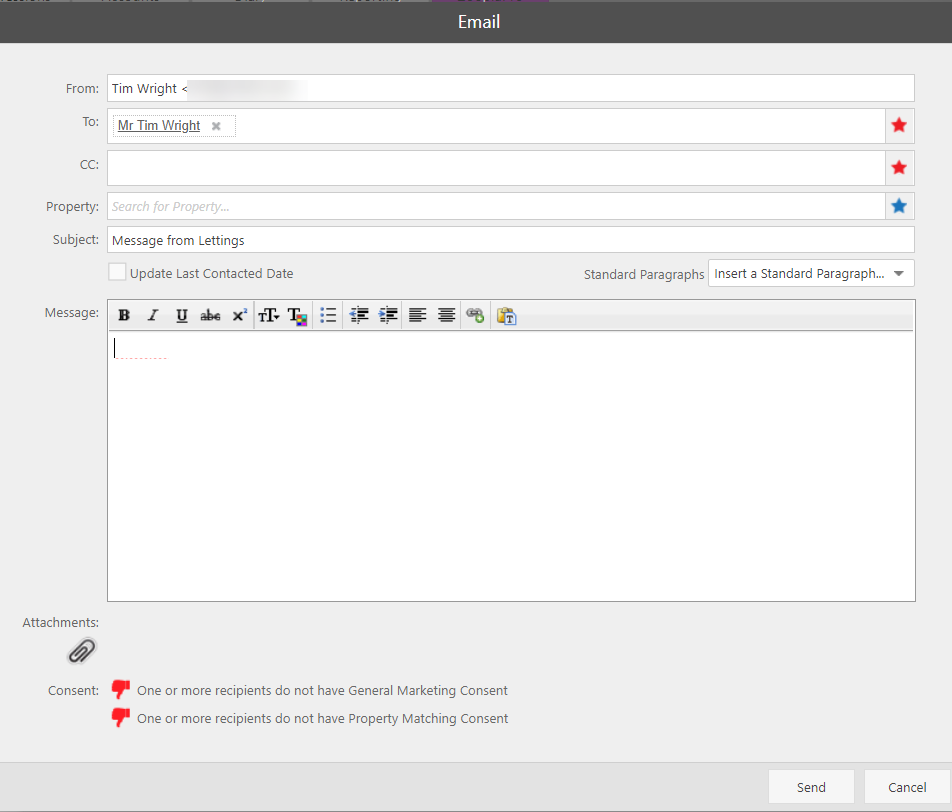Open Insert a Standard Paragraph dropdown
Image resolution: width=952 pixels, height=812 pixels.
coord(811,274)
